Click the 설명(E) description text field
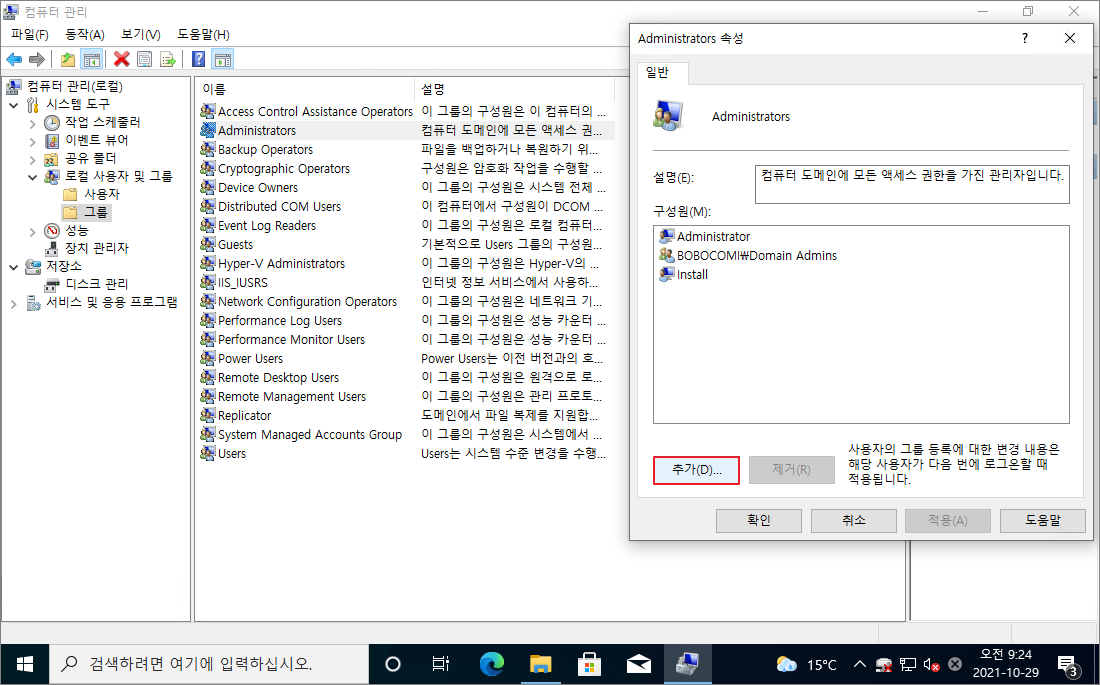 pyautogui.click(x=912, y=185)
